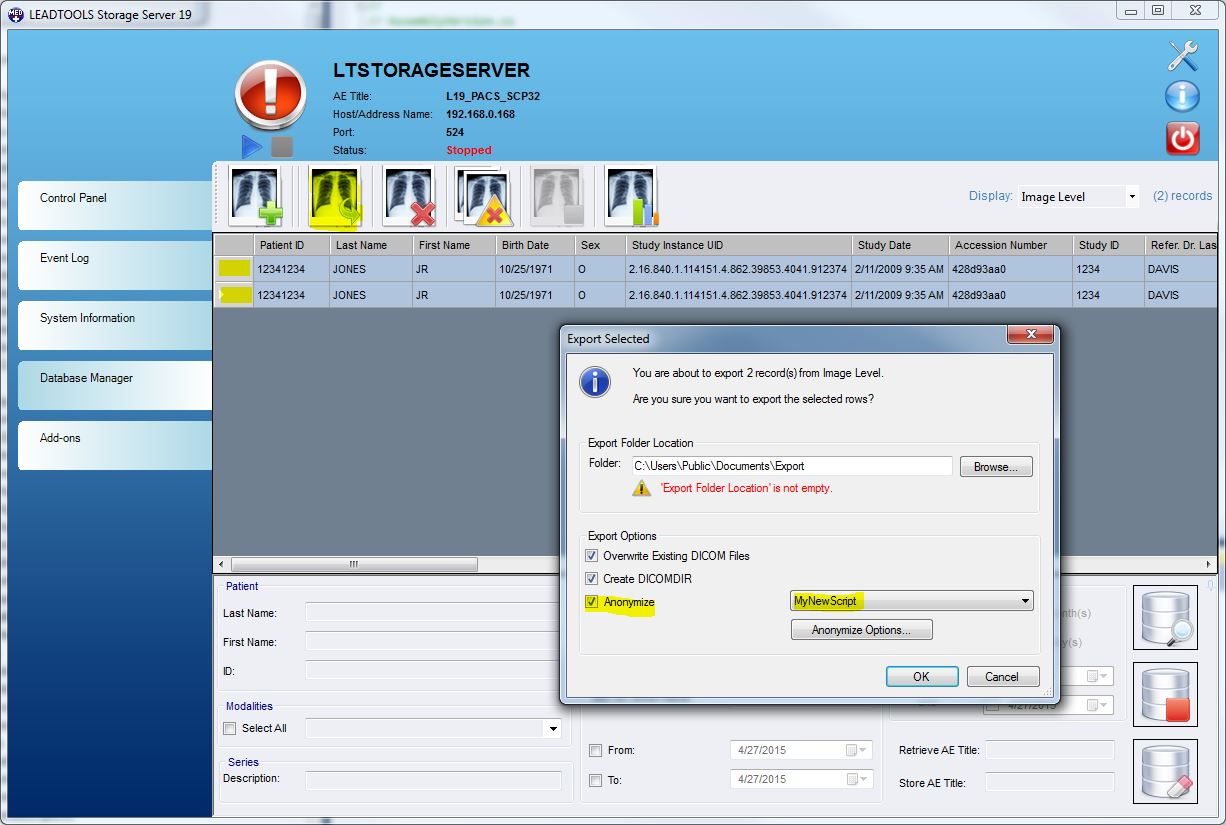1226x825 pixels.
Task: Enable the To date checkbox
Action: pyautogui.click(x=596, y=780)
